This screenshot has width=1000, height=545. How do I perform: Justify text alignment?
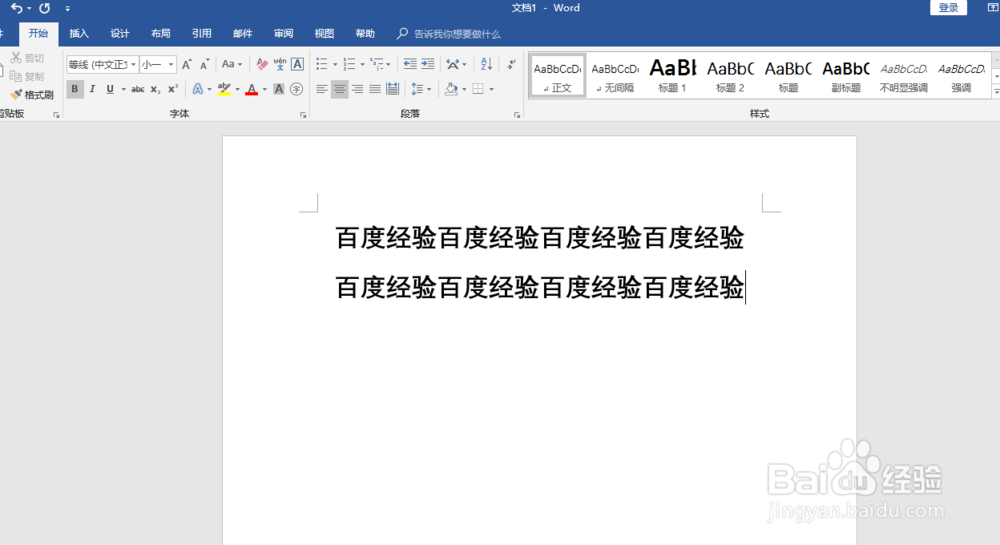375,89
